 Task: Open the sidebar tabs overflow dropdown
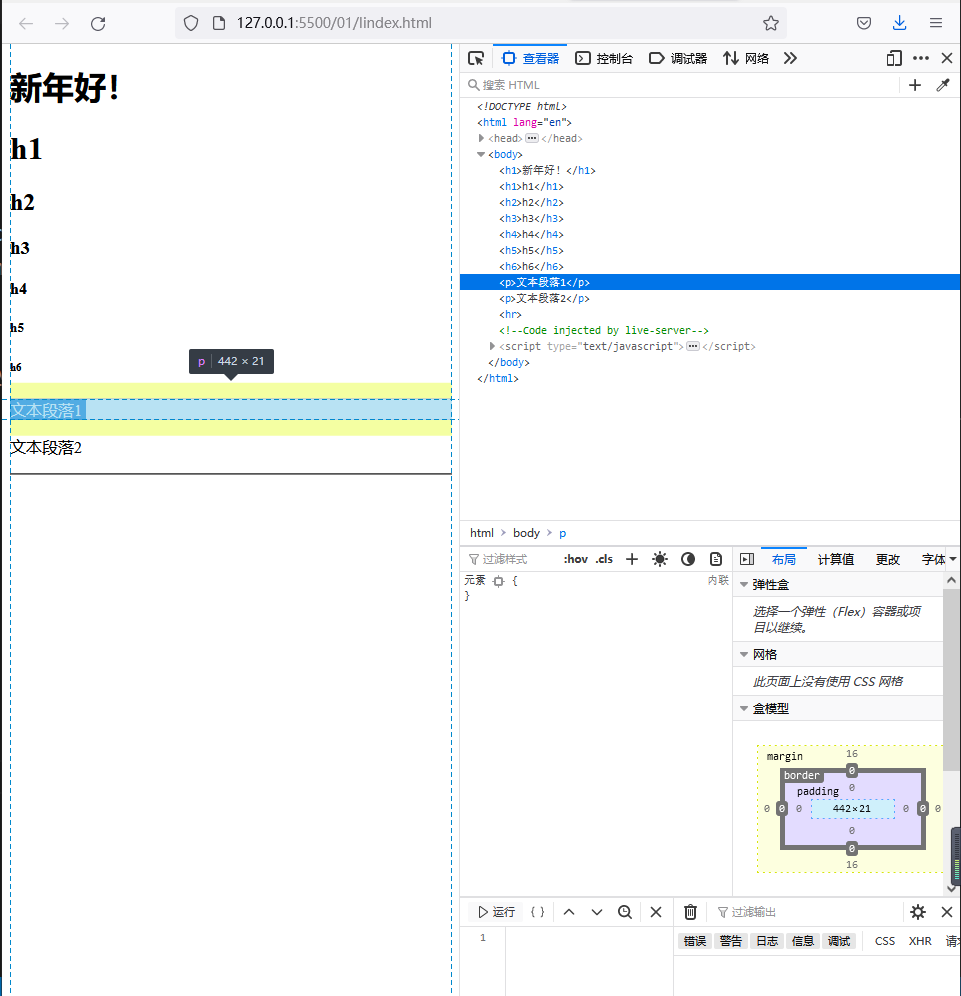coord(953,559)
